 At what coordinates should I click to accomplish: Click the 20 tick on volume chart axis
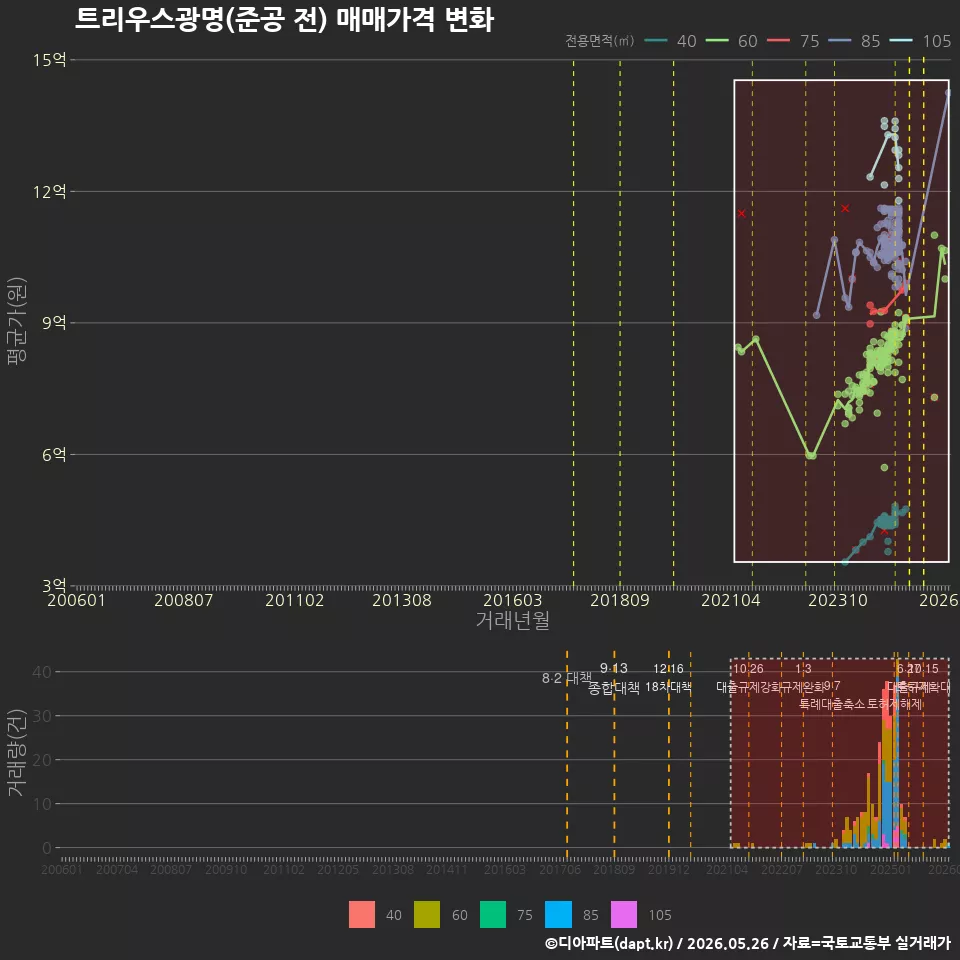coord(42,760)
